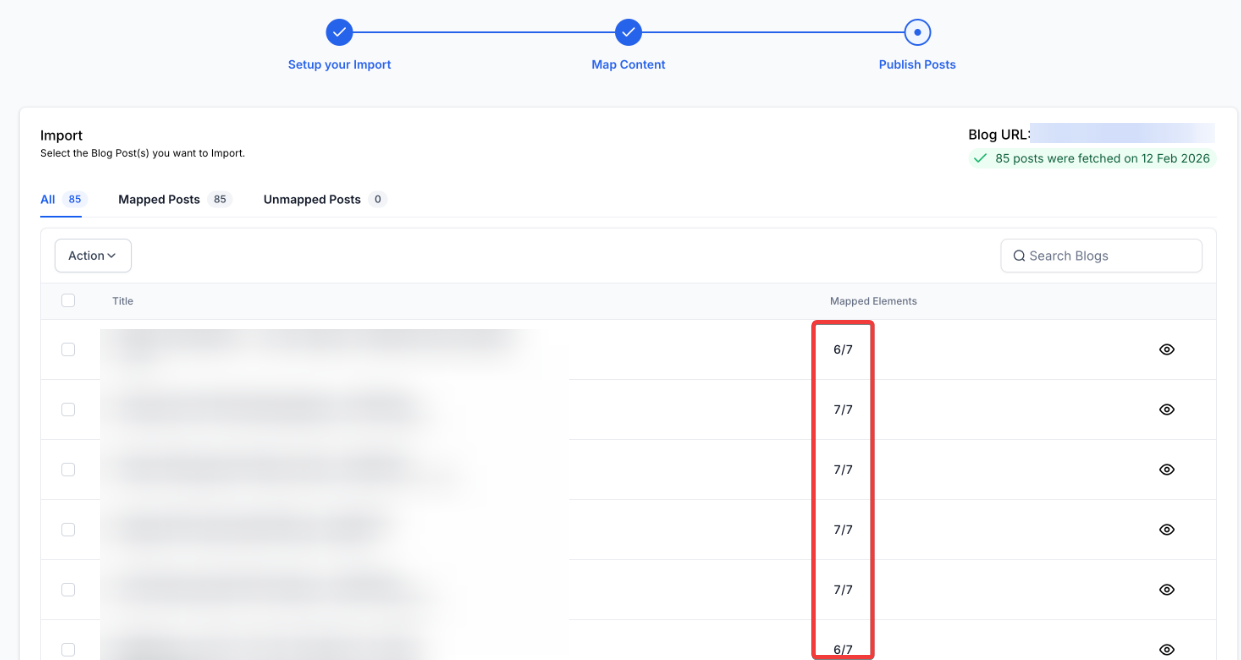Click the magnifier icon in Search Blogs
This screenshot has width=1241, height=660.
pos(1019,256)
